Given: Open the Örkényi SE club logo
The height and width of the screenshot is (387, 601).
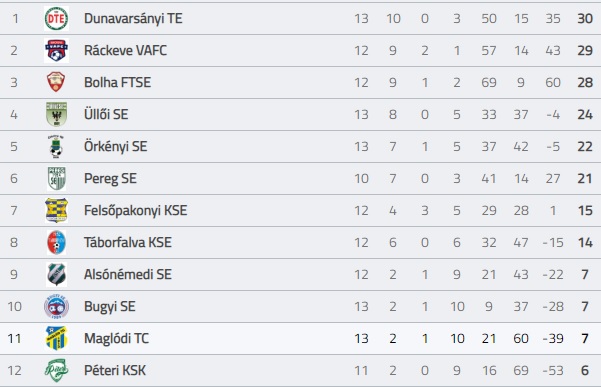Looking at the screenshot, I should coord(56,146).
